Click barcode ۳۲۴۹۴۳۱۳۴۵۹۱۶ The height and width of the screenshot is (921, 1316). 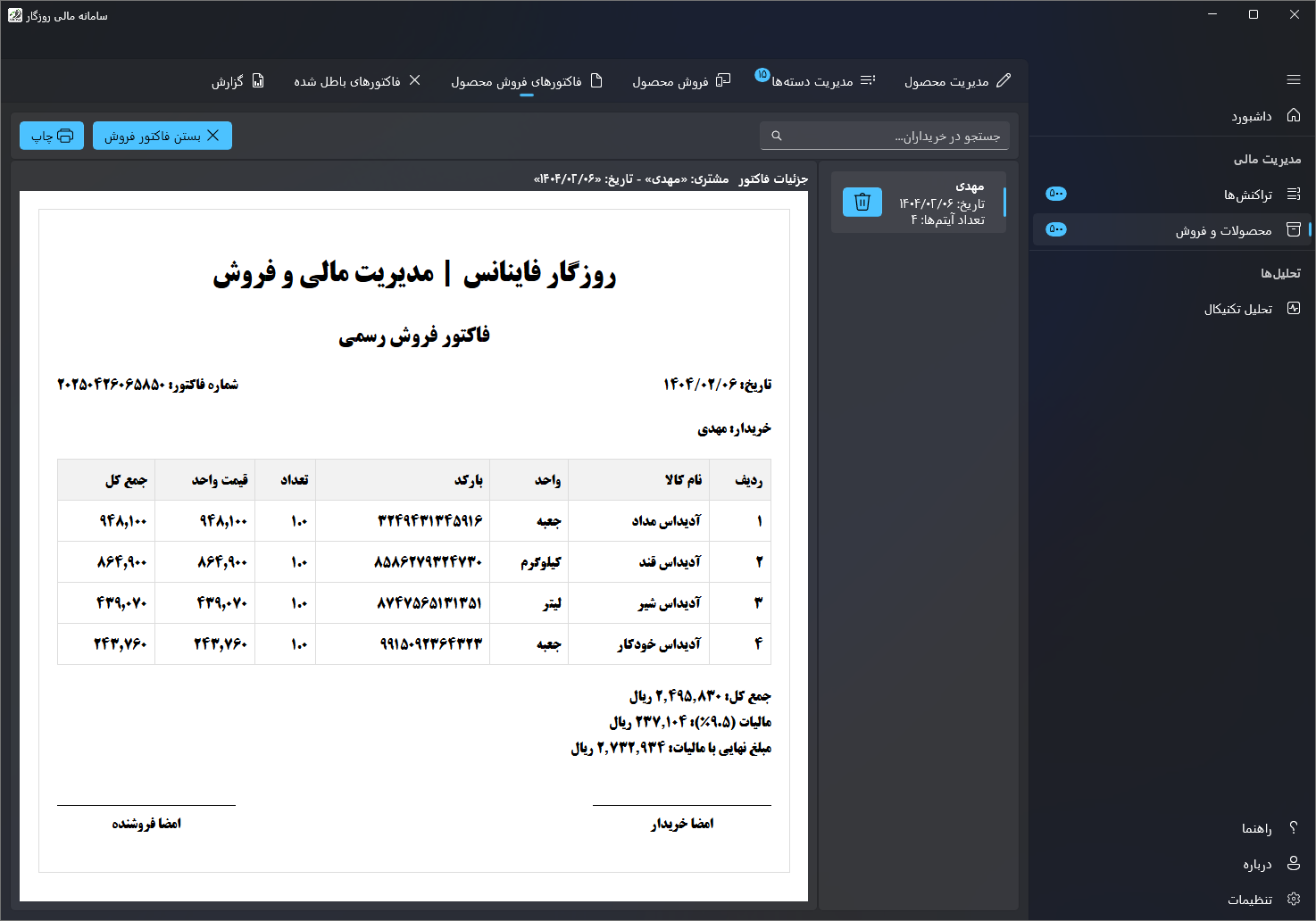[x=429, y=521]
